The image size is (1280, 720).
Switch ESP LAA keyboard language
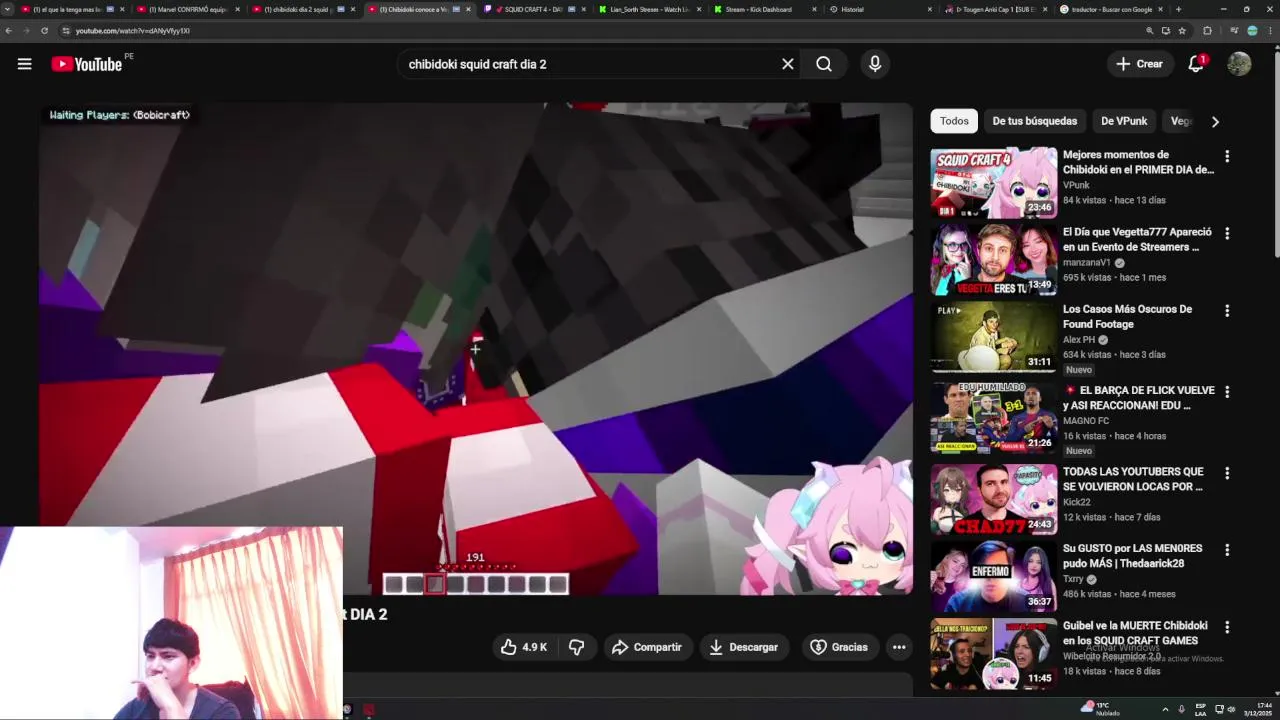tap(1201, 709)
